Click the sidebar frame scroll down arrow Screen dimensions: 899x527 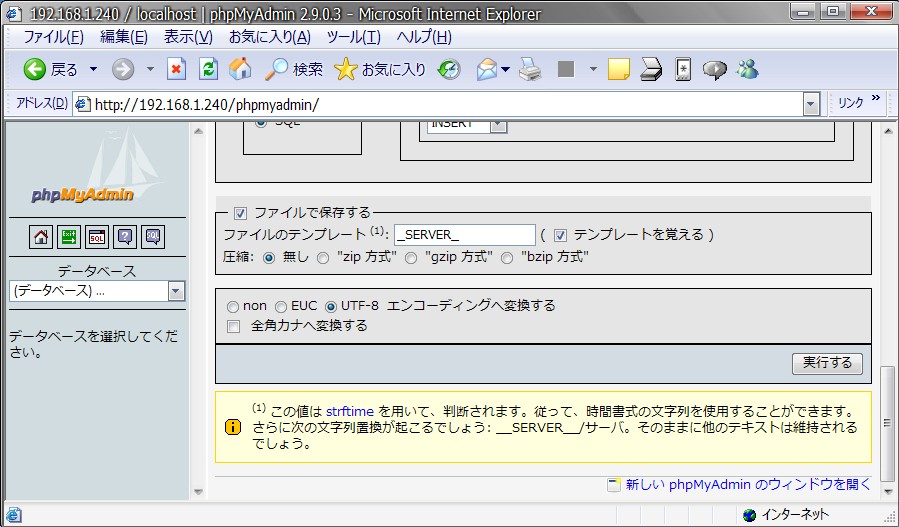pos(198,491)
